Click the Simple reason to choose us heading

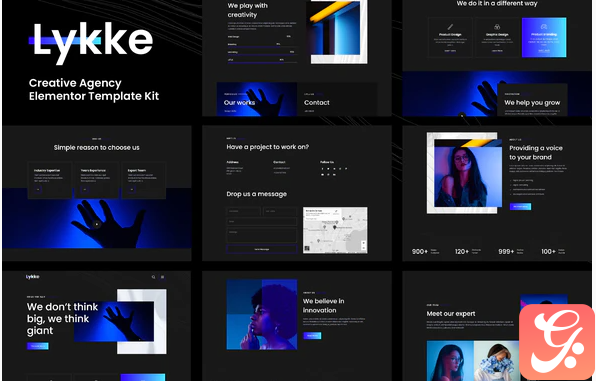(x=97, y=148)
